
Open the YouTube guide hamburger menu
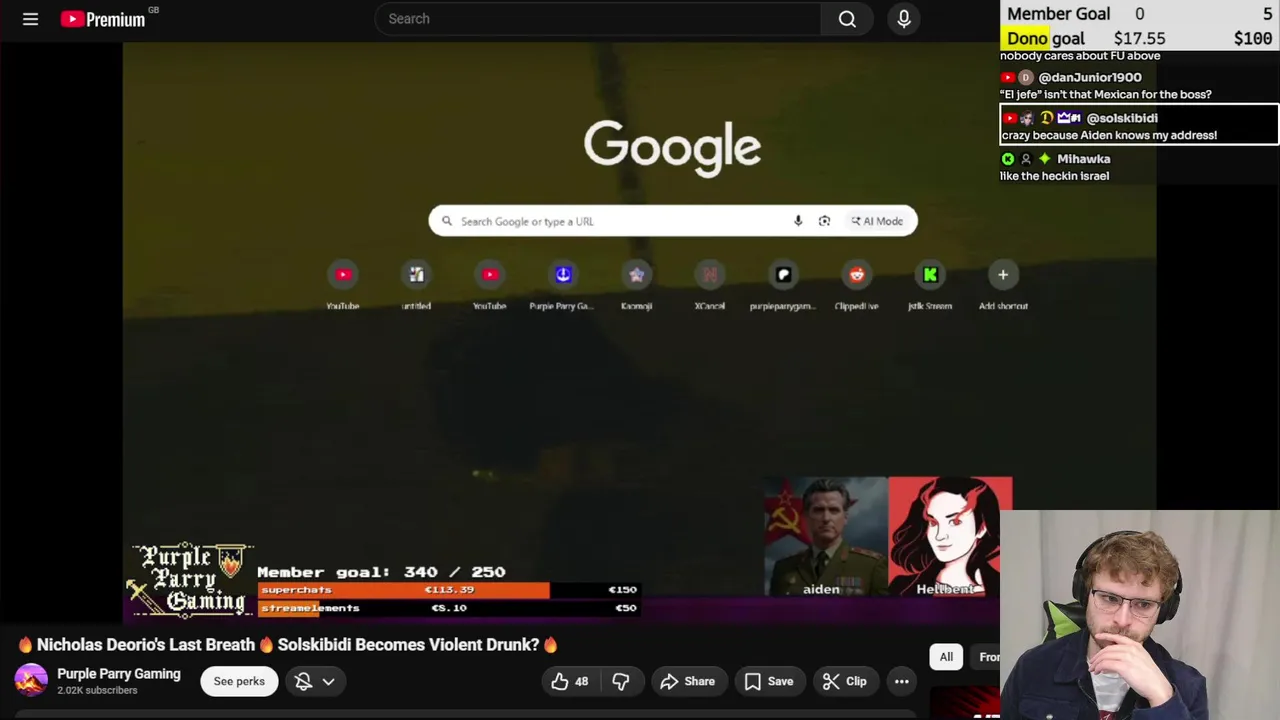(30, 19)
